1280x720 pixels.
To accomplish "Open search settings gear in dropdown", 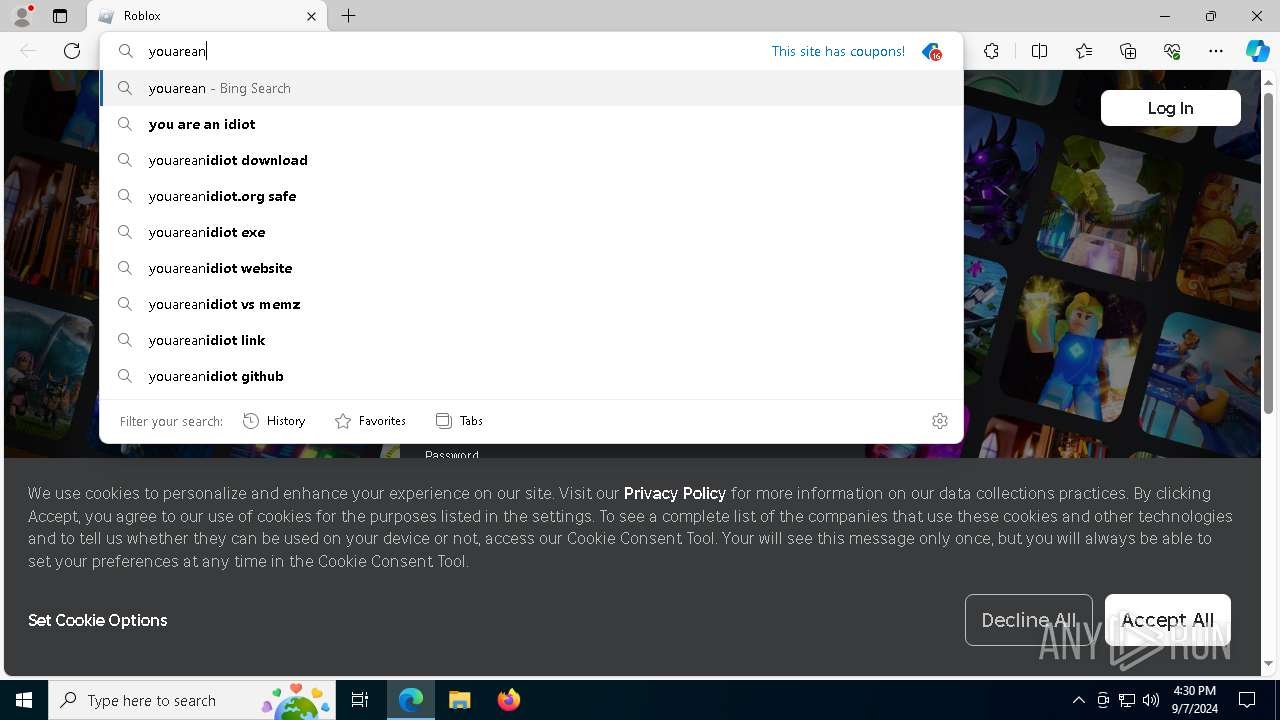I will coord(940,421).
